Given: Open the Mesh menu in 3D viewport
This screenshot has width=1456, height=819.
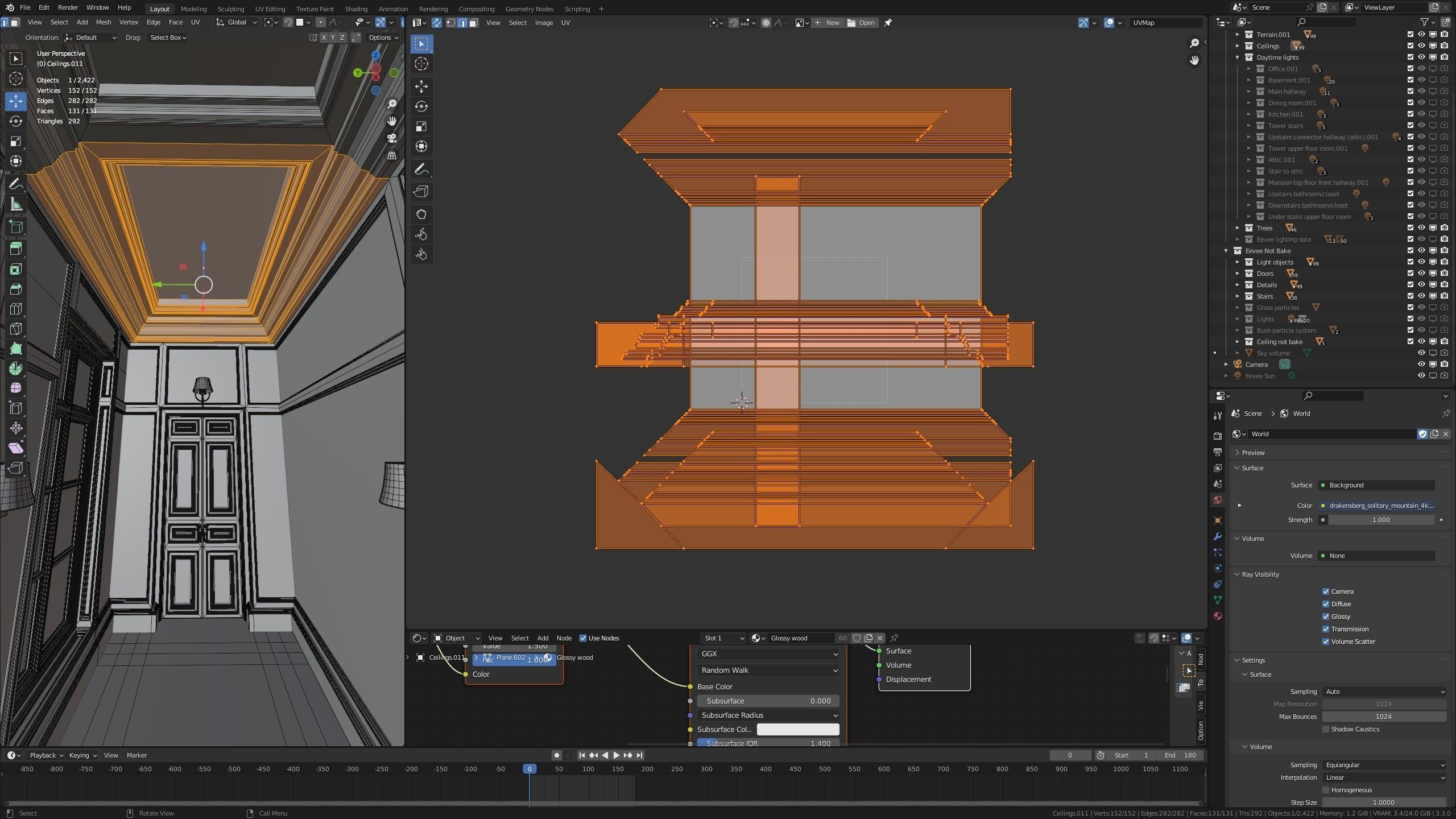Looking at the screenshot, I should [104, 22].
